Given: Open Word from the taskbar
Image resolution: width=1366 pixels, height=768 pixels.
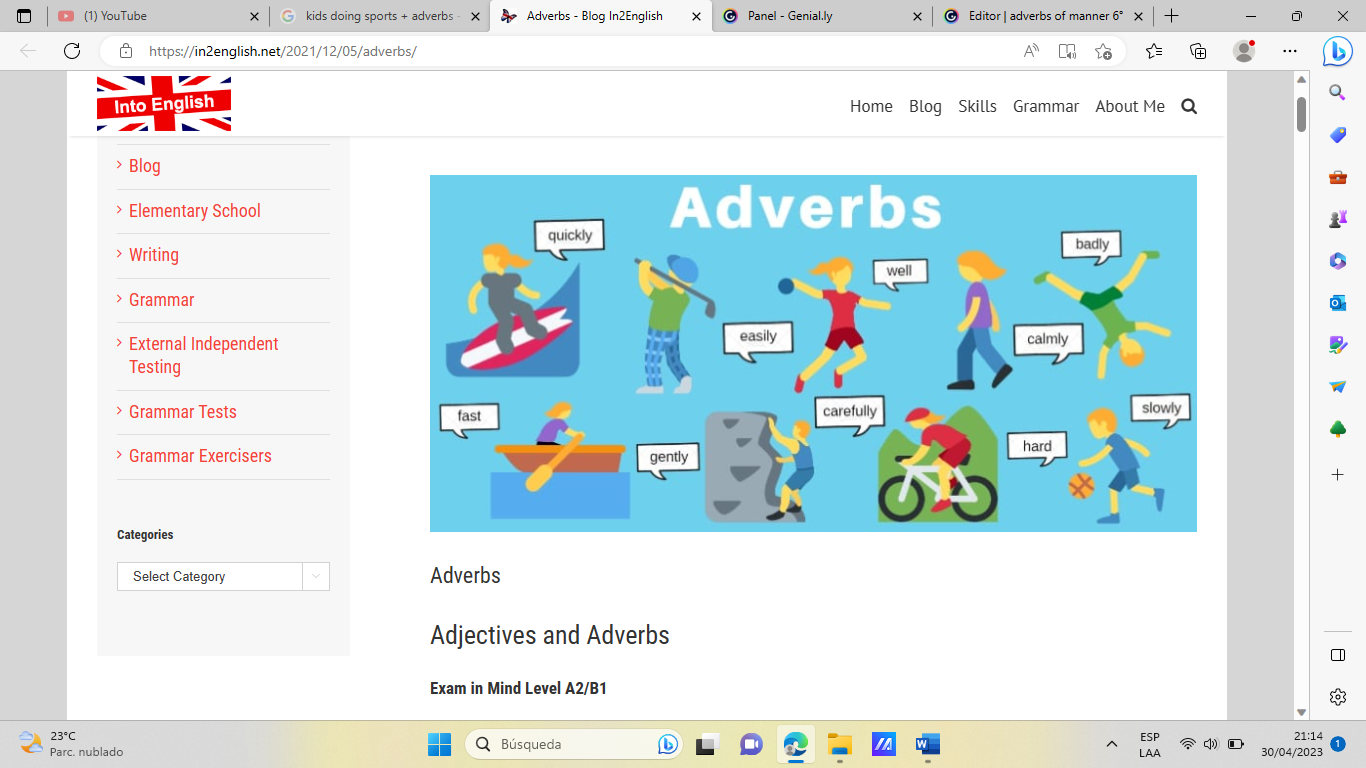Looking at the screenshot, I should pyautogui.click(x=928, y=744).
